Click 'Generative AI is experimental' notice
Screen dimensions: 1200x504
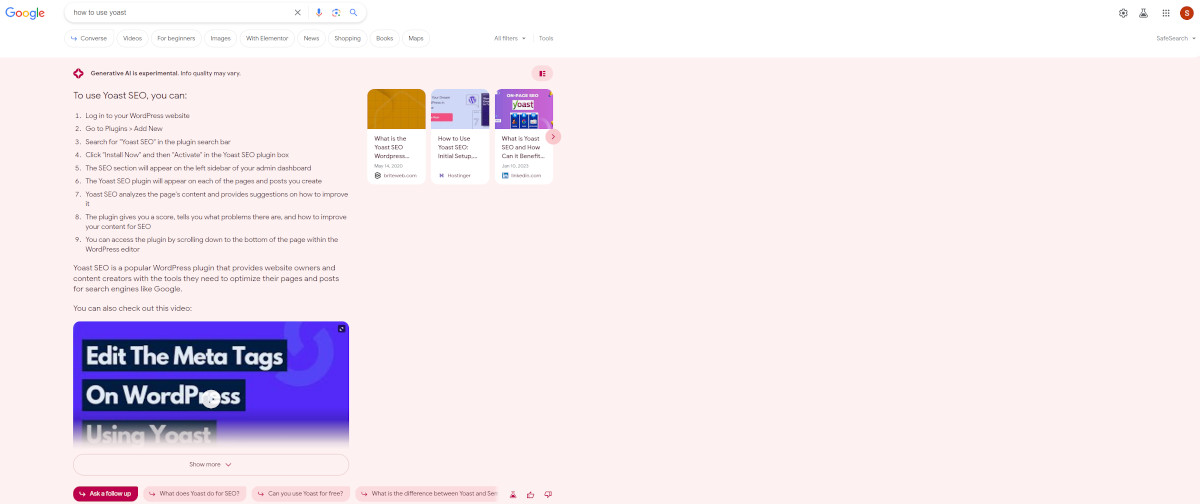165,73
